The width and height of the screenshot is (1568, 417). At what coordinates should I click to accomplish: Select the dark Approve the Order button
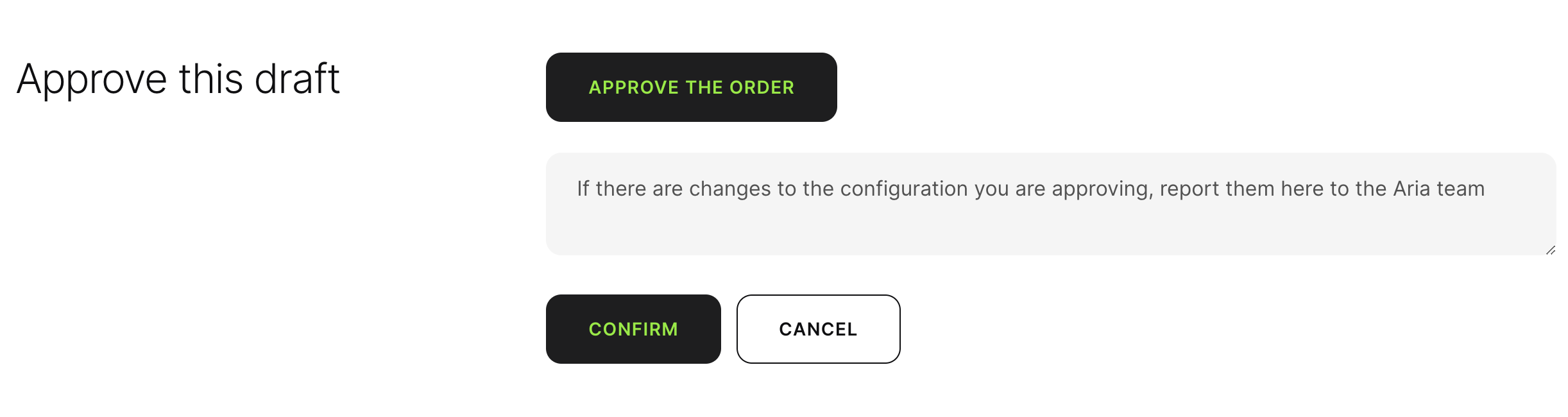click(x=691, y=87)
